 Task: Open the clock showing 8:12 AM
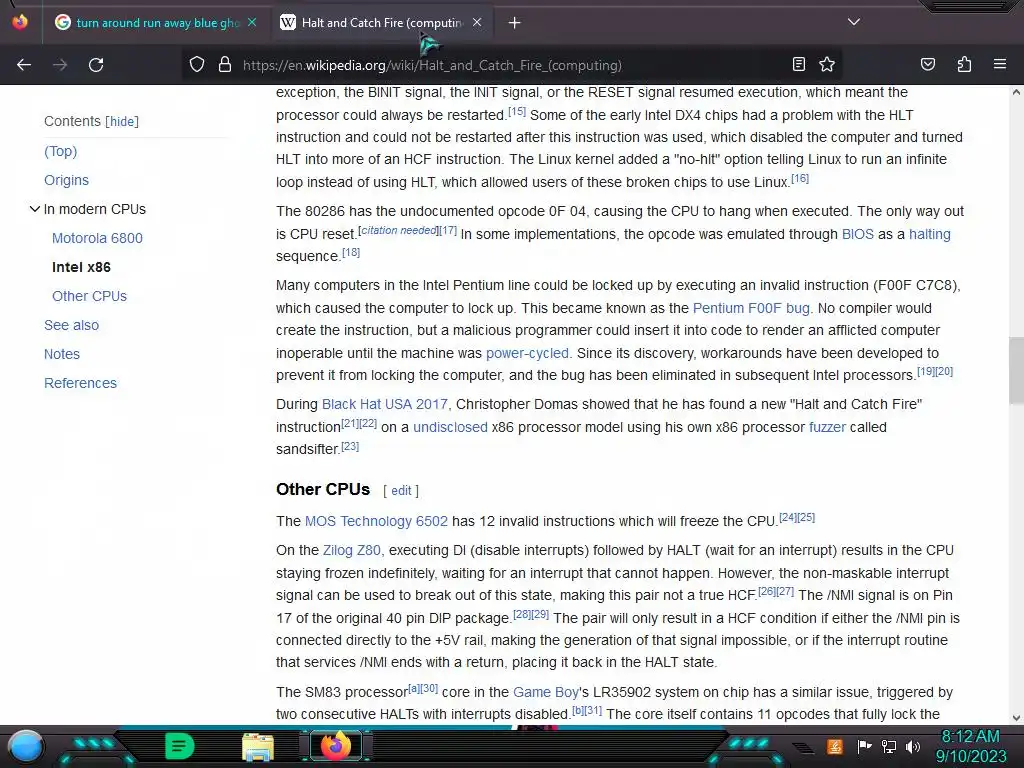(x=970, y=746)
